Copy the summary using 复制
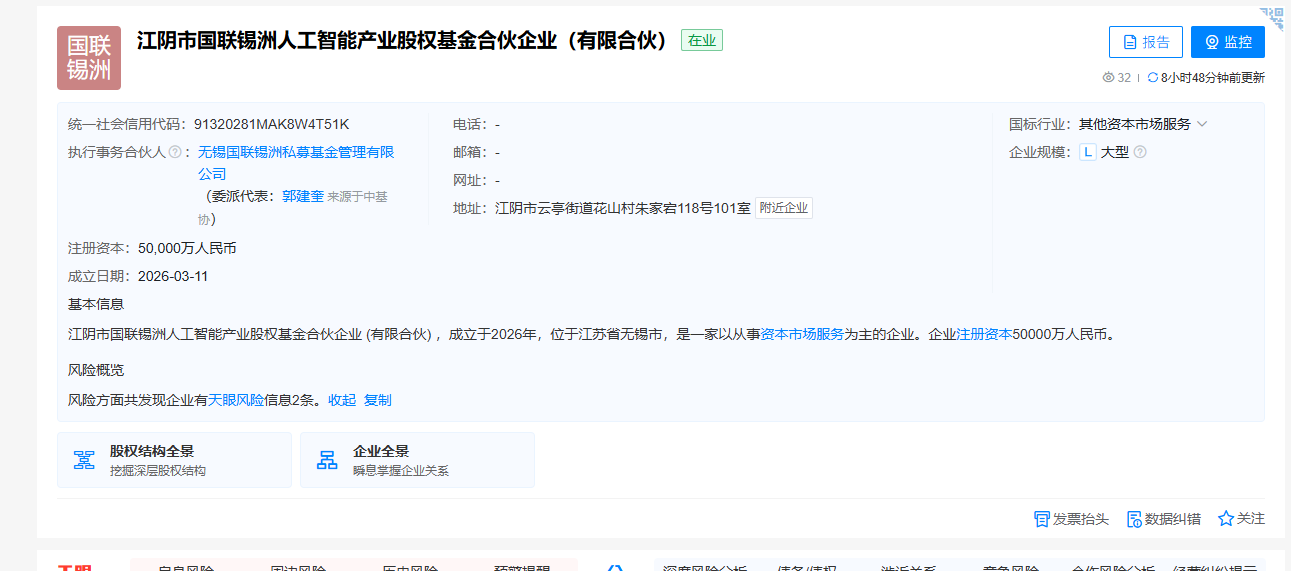Image resolution: width=1291 pixels, height=571 pixels. (378, 400)
